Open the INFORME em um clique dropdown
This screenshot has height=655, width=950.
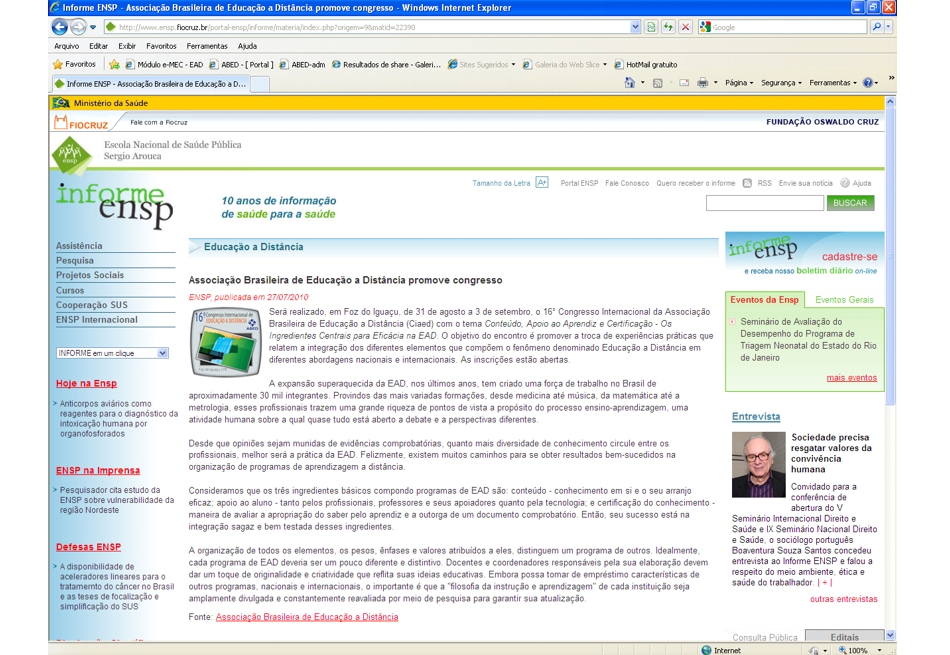coord(112,353)
